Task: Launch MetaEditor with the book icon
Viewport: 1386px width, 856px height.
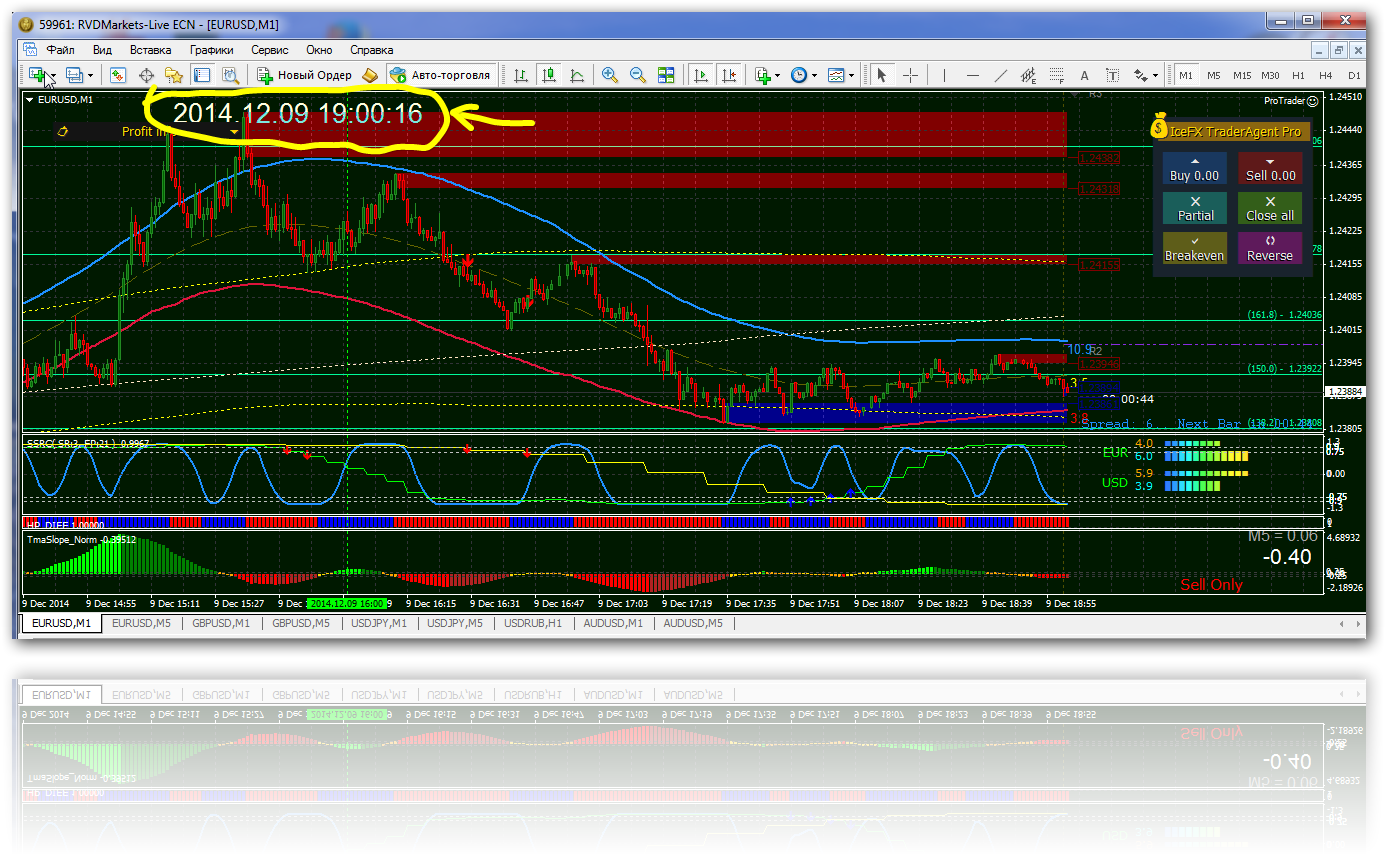Action: [x=369, y=75]
